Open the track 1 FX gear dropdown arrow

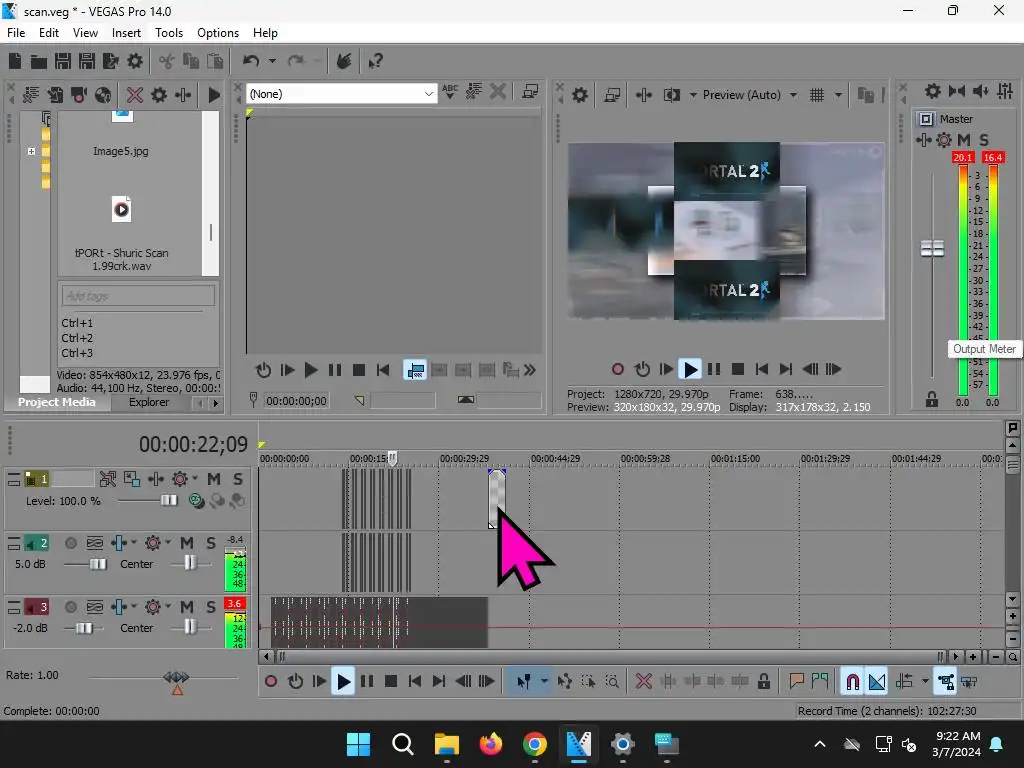[195, 479]
